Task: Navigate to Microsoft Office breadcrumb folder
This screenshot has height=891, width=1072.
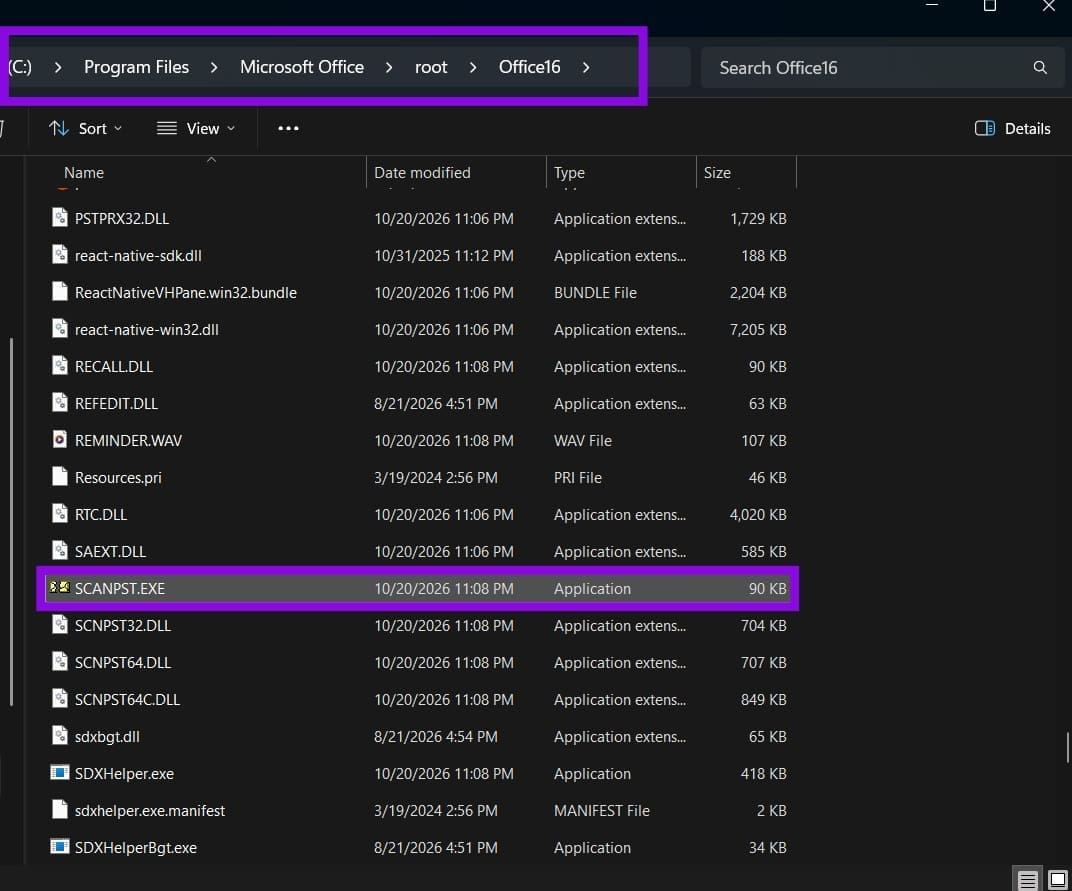Action: click(x=302, y=67)
